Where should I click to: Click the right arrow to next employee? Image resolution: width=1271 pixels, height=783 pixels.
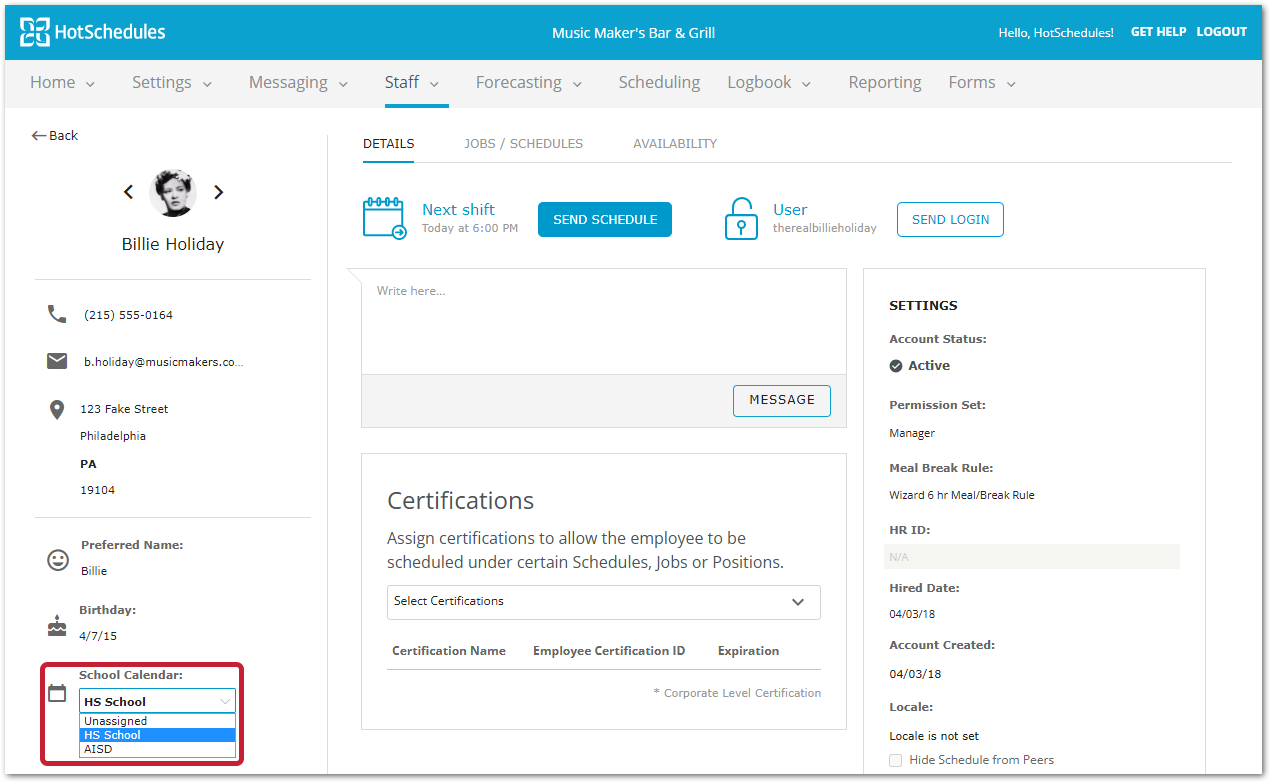coord(218,192)
